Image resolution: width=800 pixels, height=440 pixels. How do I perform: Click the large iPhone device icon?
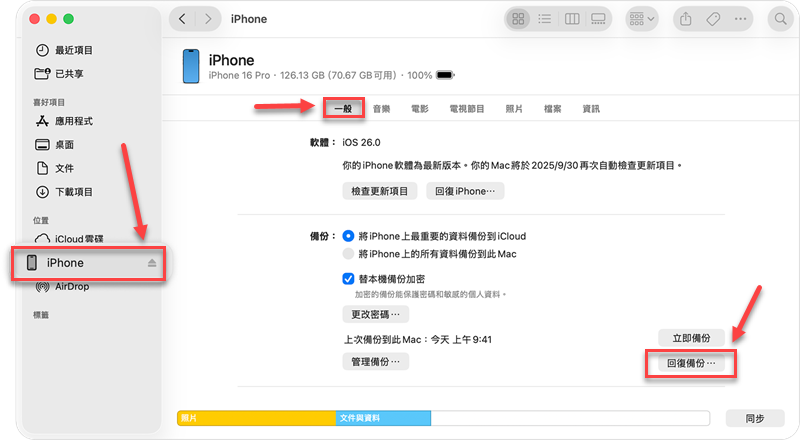[x=191, y=66]
